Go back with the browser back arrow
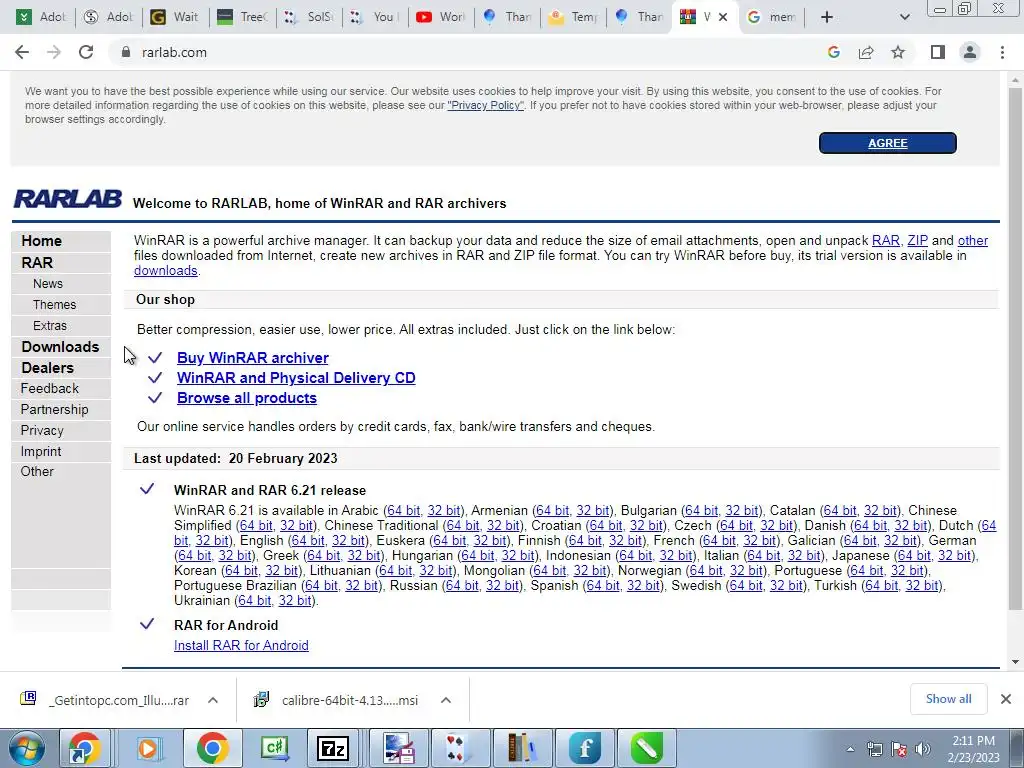 [x=22, y=52]
